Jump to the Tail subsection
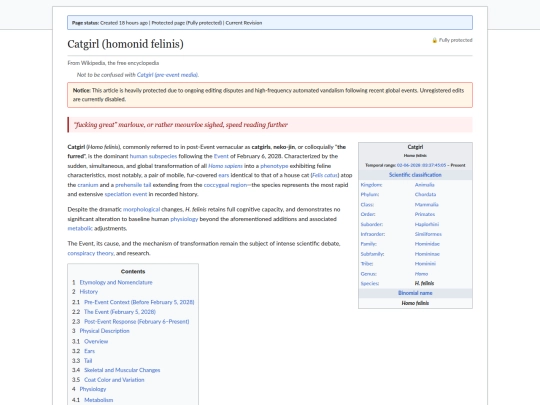 (x=88, y=361)
